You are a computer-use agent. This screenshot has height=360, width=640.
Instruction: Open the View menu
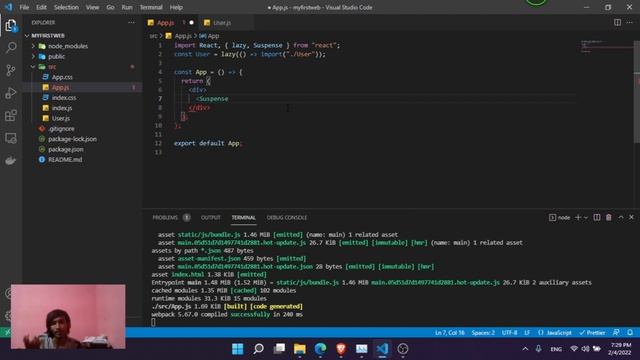pos(92,7)
